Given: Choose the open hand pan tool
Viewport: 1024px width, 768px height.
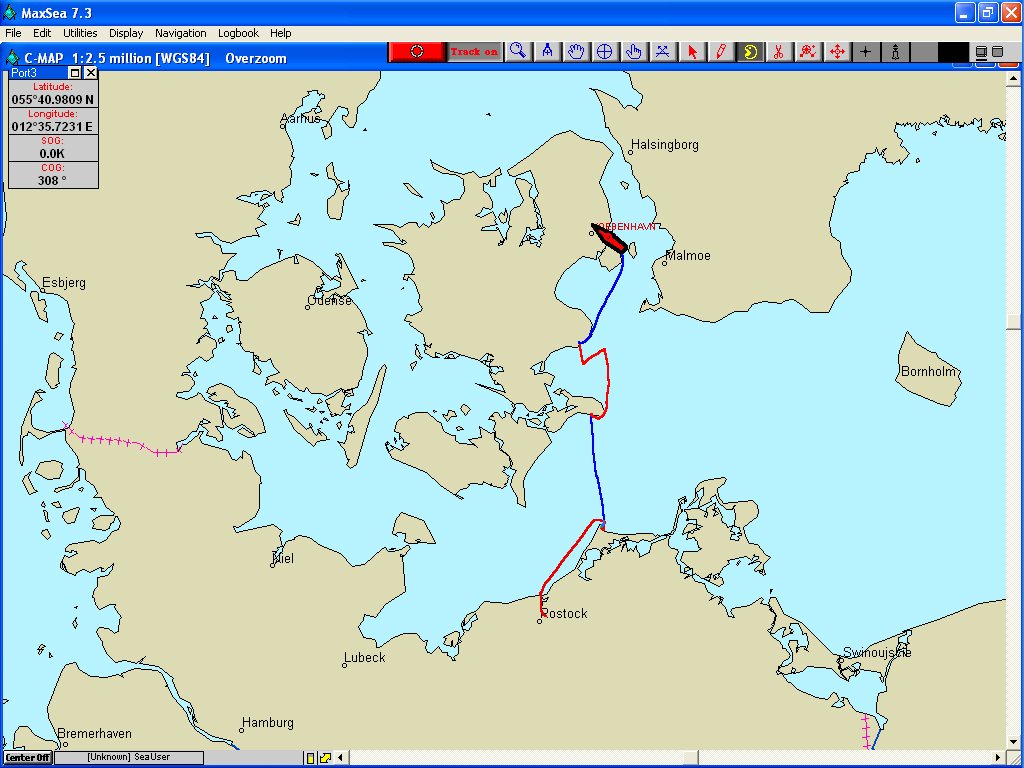Looking at the screenshot, I should (x=576, y=52).
